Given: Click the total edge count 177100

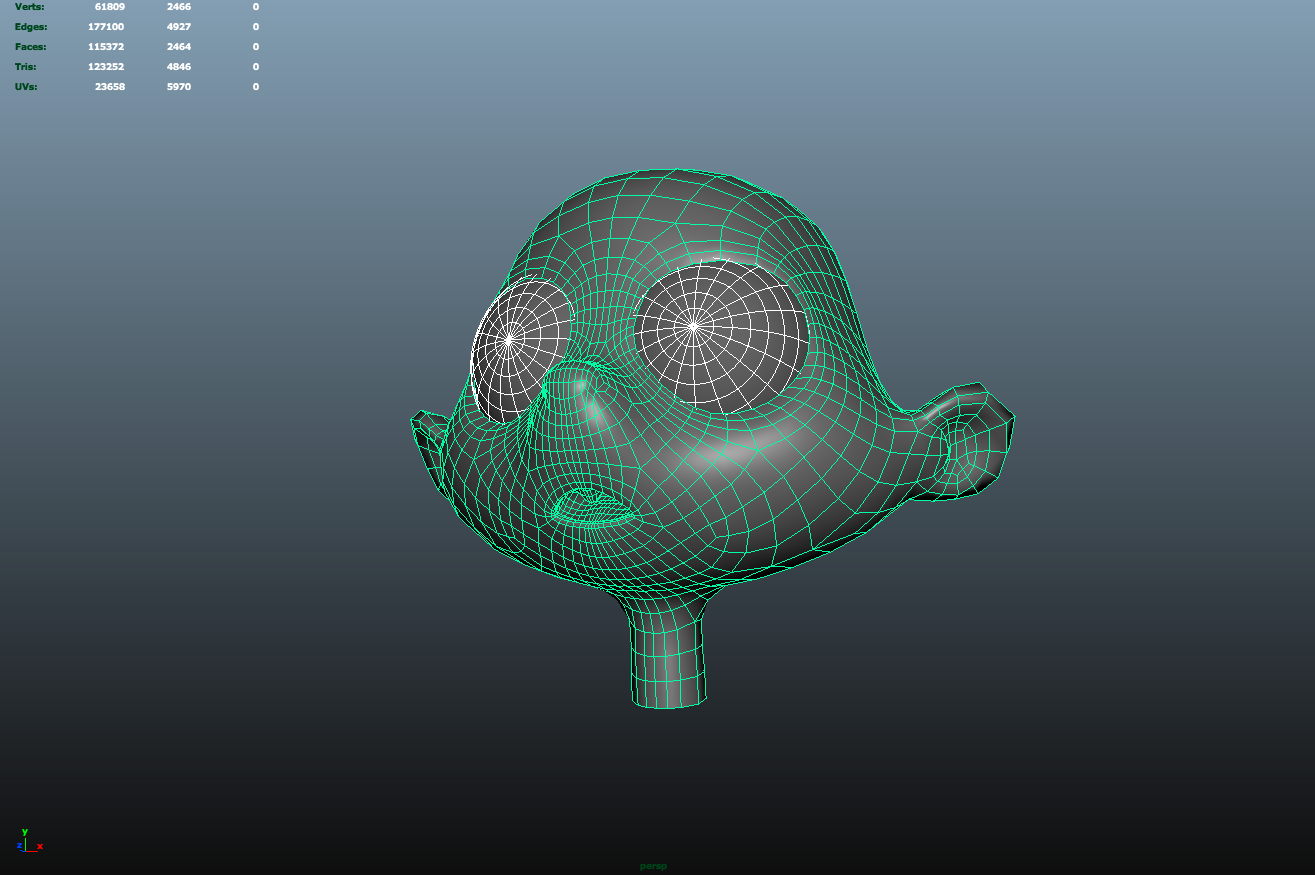Looking at the screenshot, I should [106, 27].
